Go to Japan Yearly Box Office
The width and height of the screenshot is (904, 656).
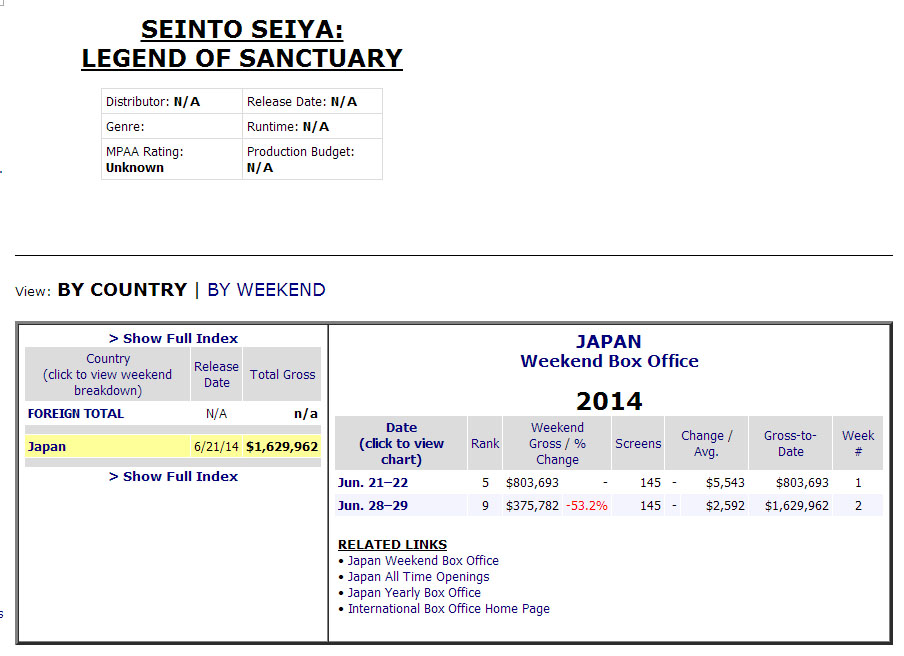point(414,593)
